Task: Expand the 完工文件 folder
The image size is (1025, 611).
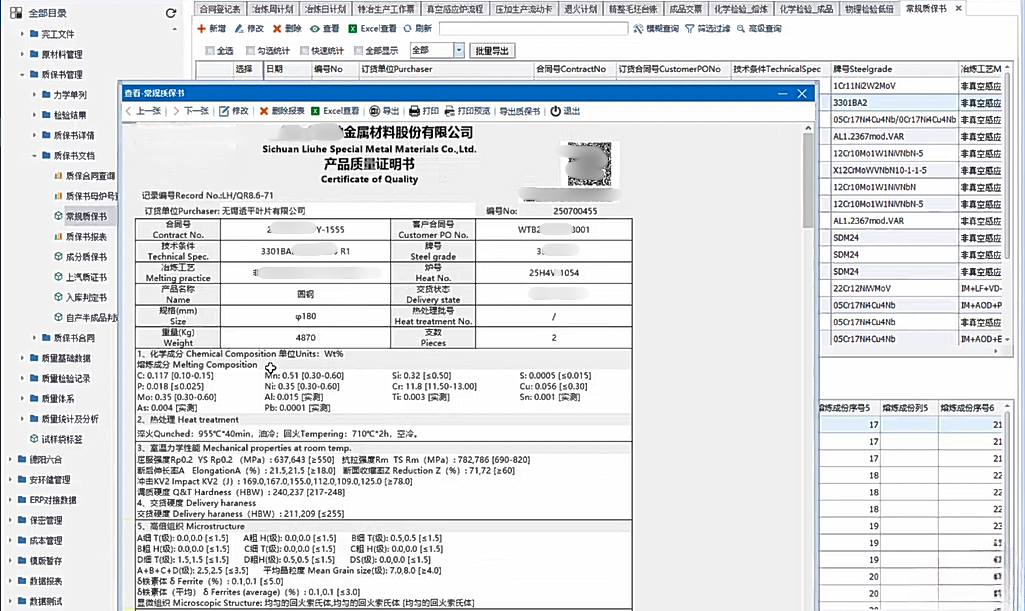Action: [22, 34]
